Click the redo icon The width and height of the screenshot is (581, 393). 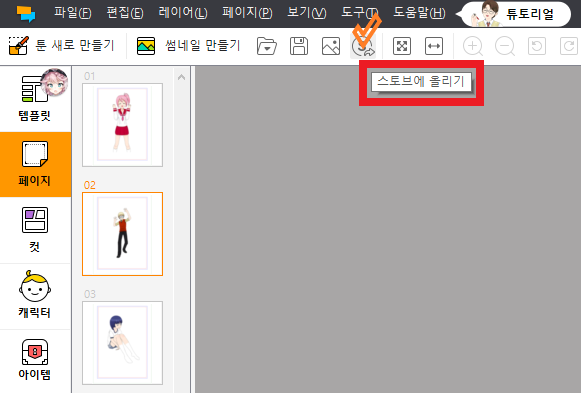click(x=568, y=46)
